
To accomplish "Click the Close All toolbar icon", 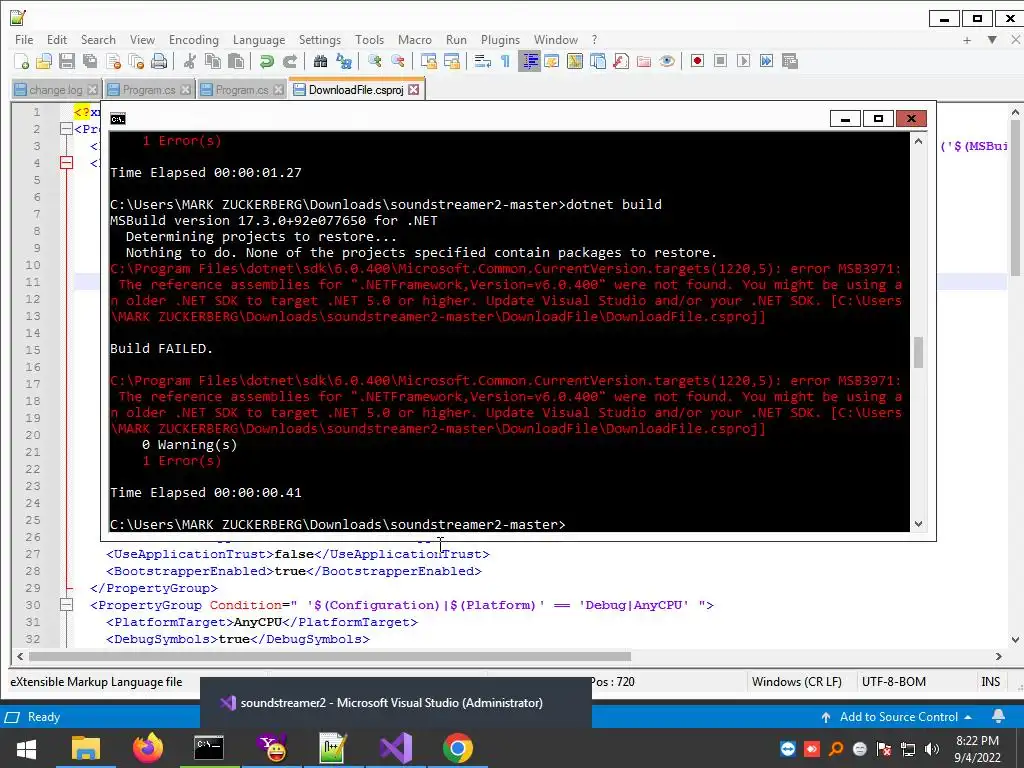I will coord(136,61).
